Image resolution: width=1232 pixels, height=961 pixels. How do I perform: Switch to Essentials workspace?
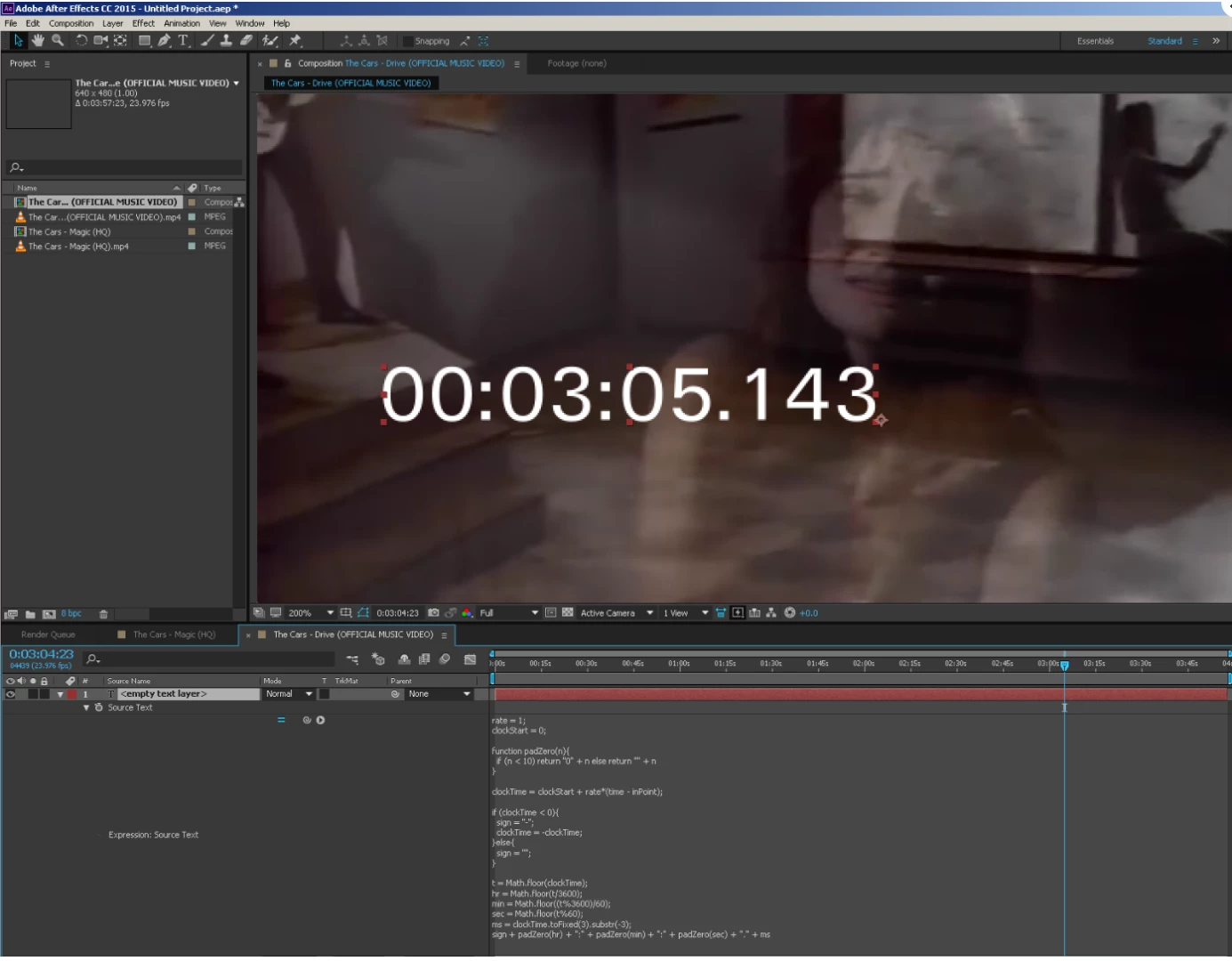point(1095,41)
